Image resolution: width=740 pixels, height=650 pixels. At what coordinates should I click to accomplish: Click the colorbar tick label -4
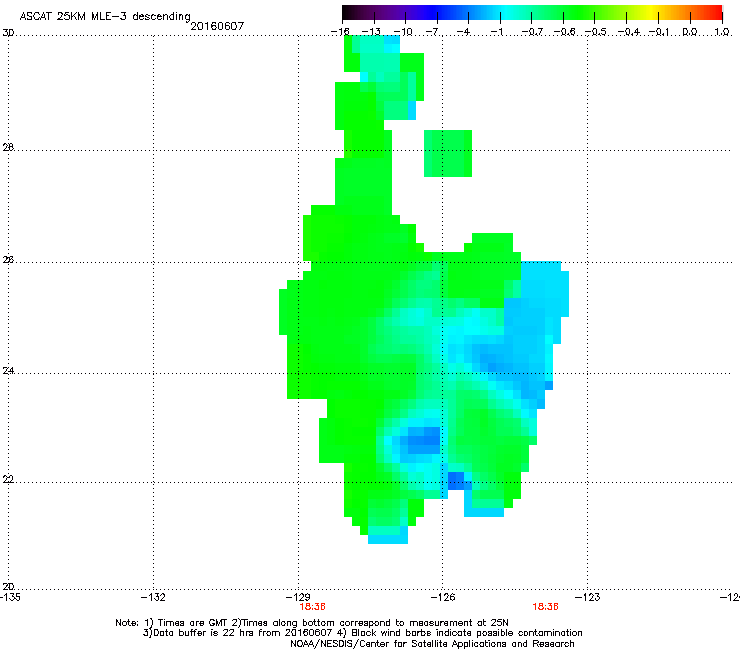(463, 32)
